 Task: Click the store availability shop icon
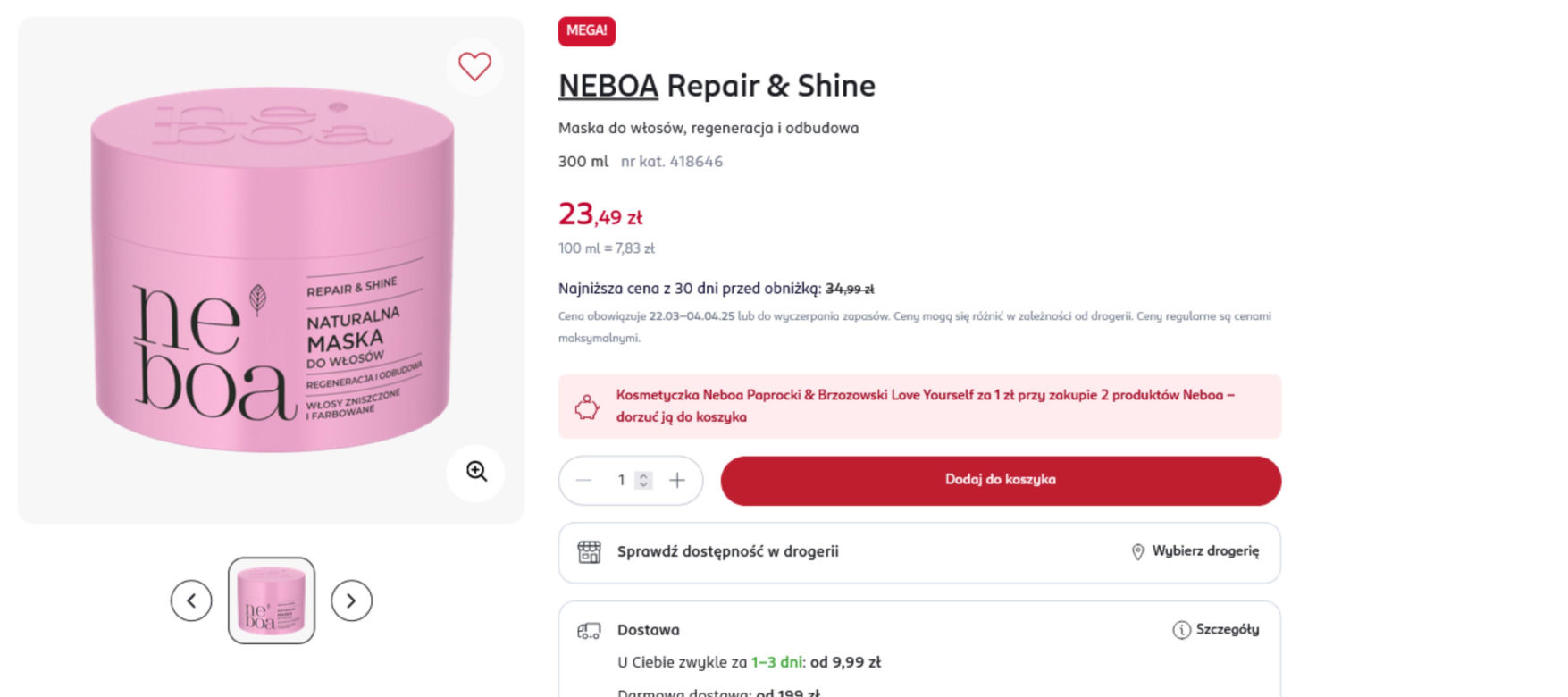[x=589, y=552]
